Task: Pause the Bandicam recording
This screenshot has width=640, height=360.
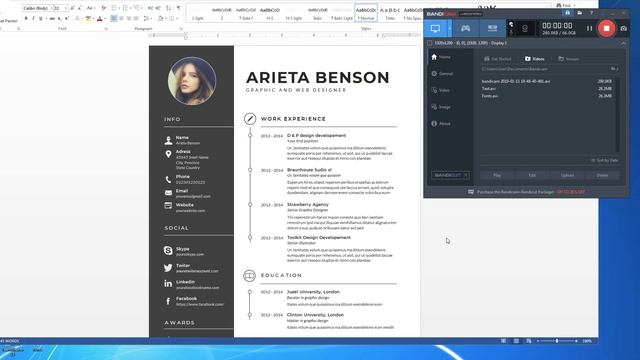Action: click(589, 29)
